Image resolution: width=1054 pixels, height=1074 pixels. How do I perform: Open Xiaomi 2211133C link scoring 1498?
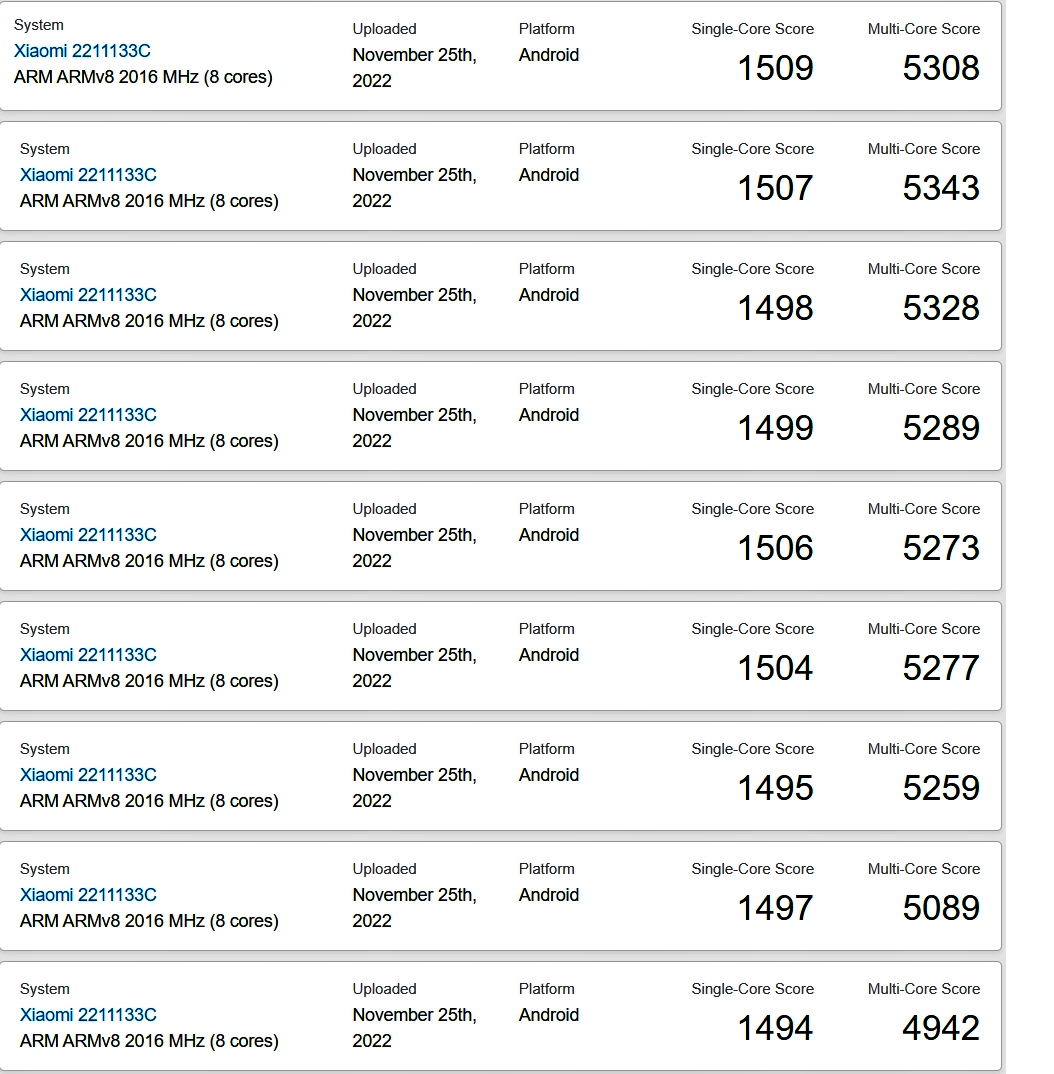(88, 295)
